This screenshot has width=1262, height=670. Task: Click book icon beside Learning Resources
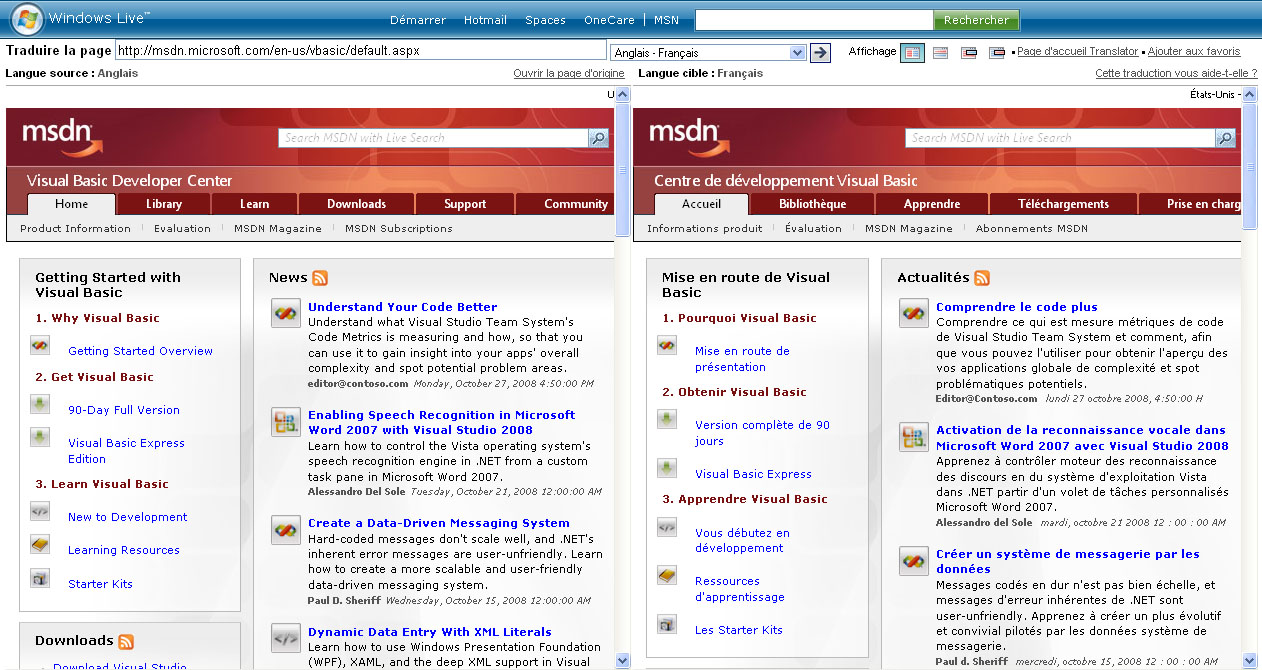[40, 544]
